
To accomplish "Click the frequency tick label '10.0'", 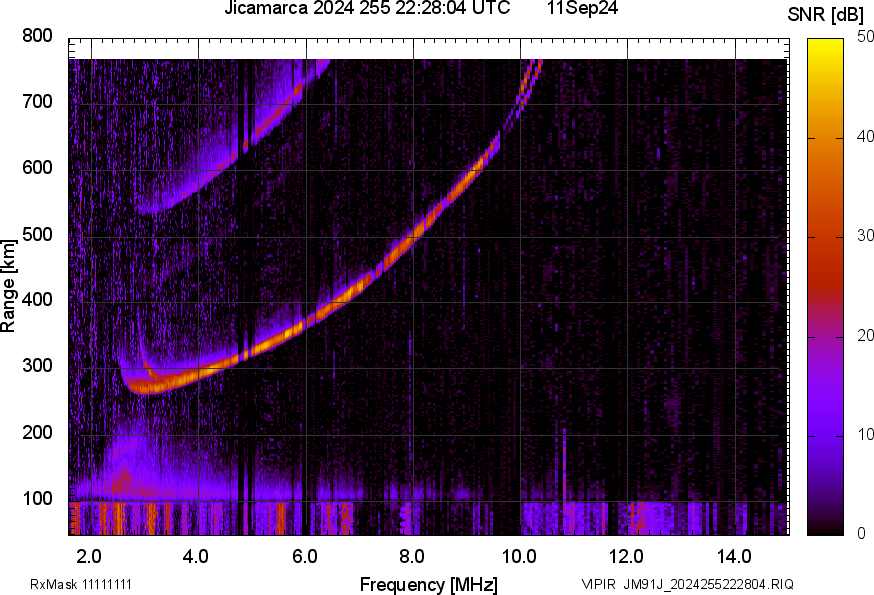I will point(519,557).
